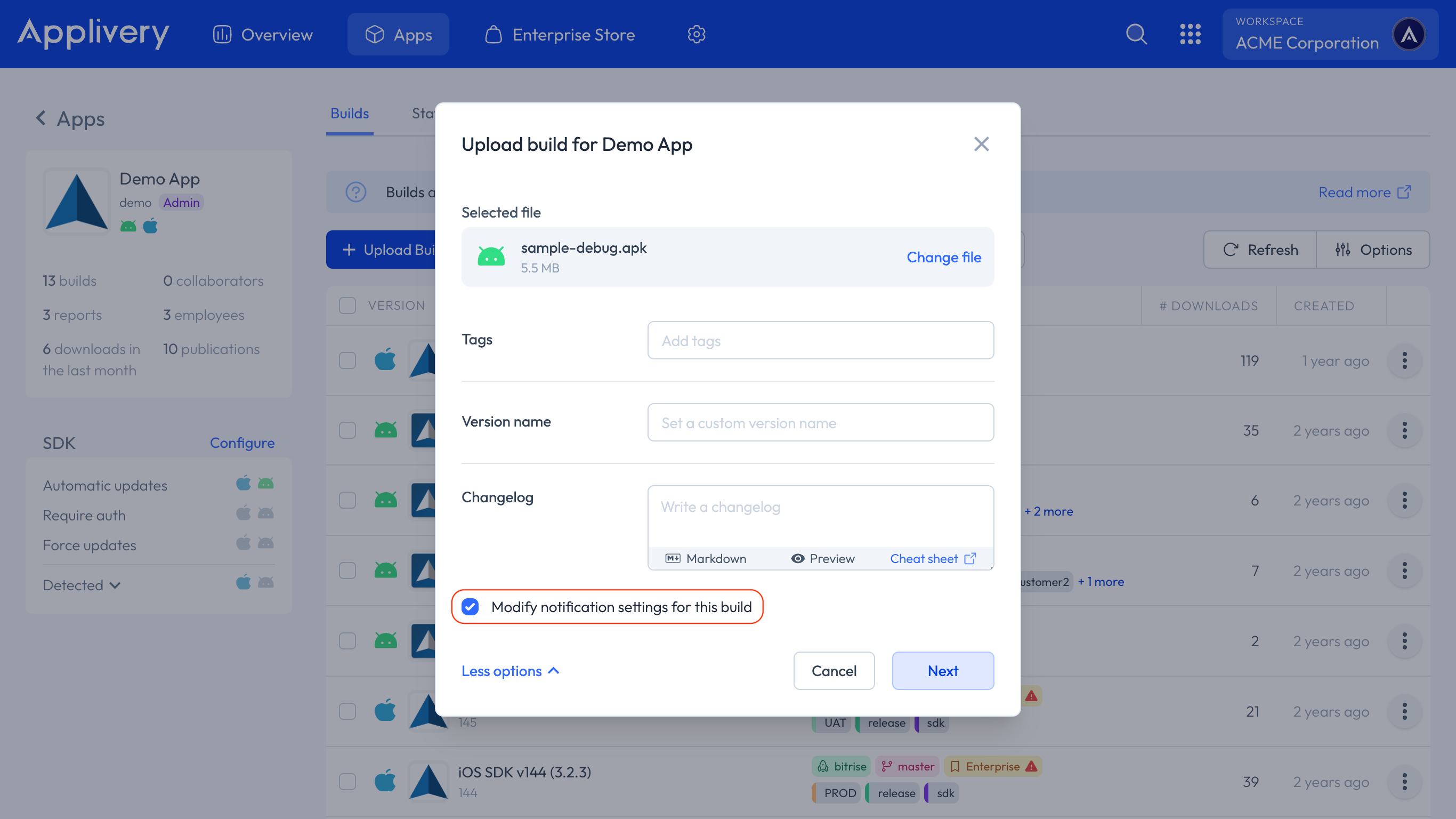Click the search icon in the top bar
The width and height of the screenshot is (1456, 819).
pos(1137,34)
